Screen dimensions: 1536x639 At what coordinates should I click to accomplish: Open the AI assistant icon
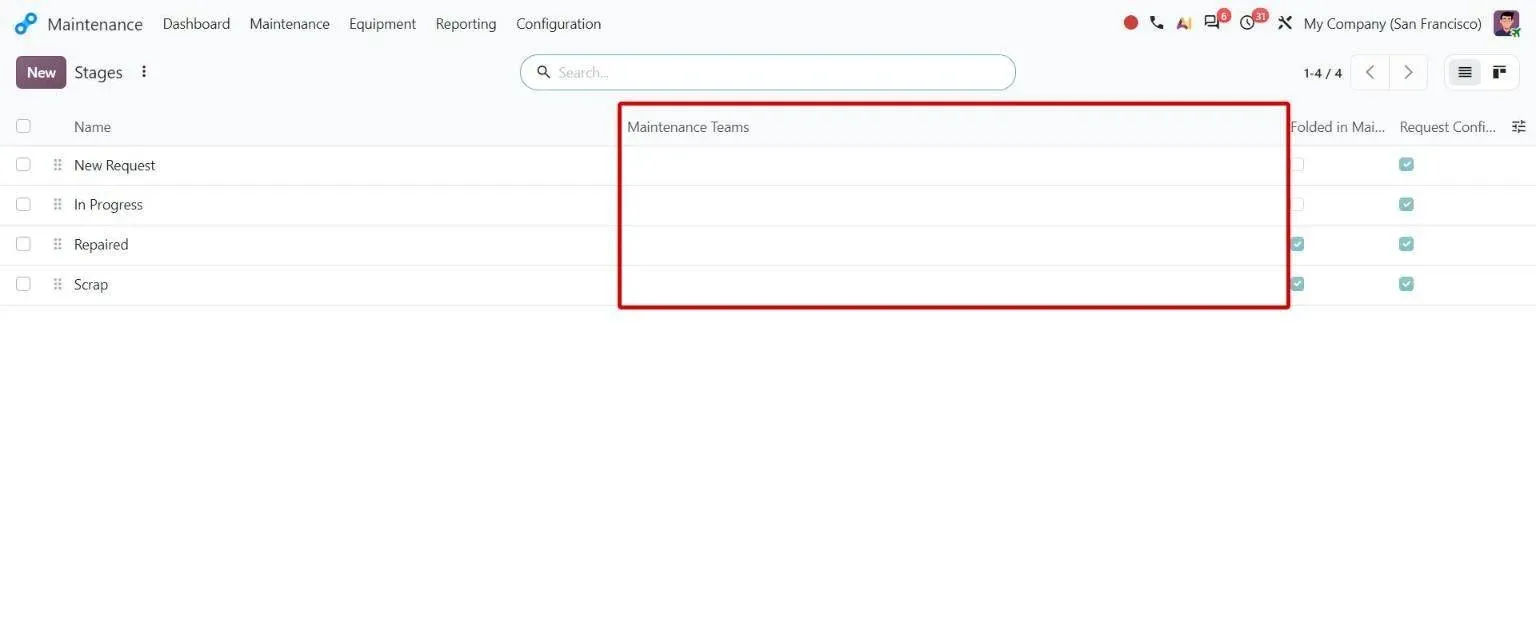coord(1184,23)
